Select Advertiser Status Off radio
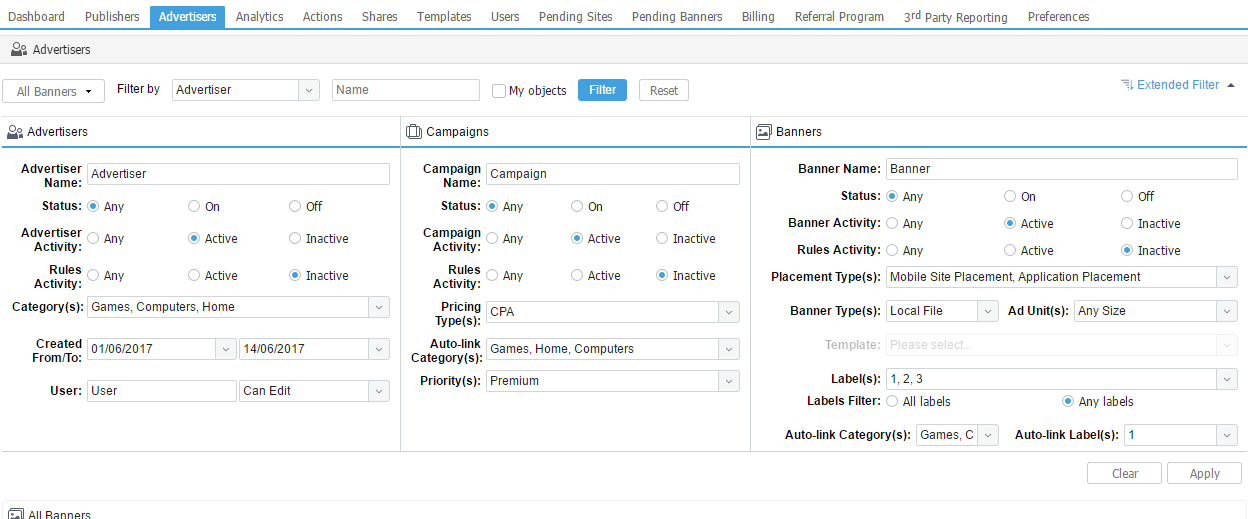Viewport: 1248px width, 519px height. pos(295,207)
